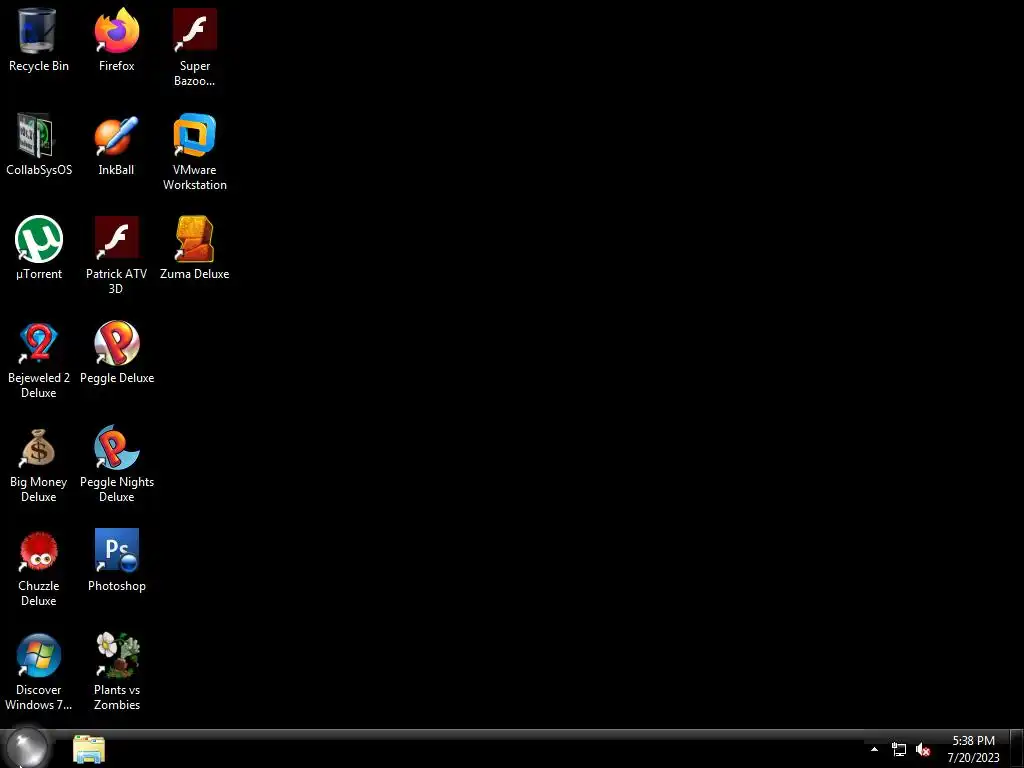Viewport: 1024px width, 768px height.
Task: Open Windows Explorer from the taskbar
Action: coord(89,749)
